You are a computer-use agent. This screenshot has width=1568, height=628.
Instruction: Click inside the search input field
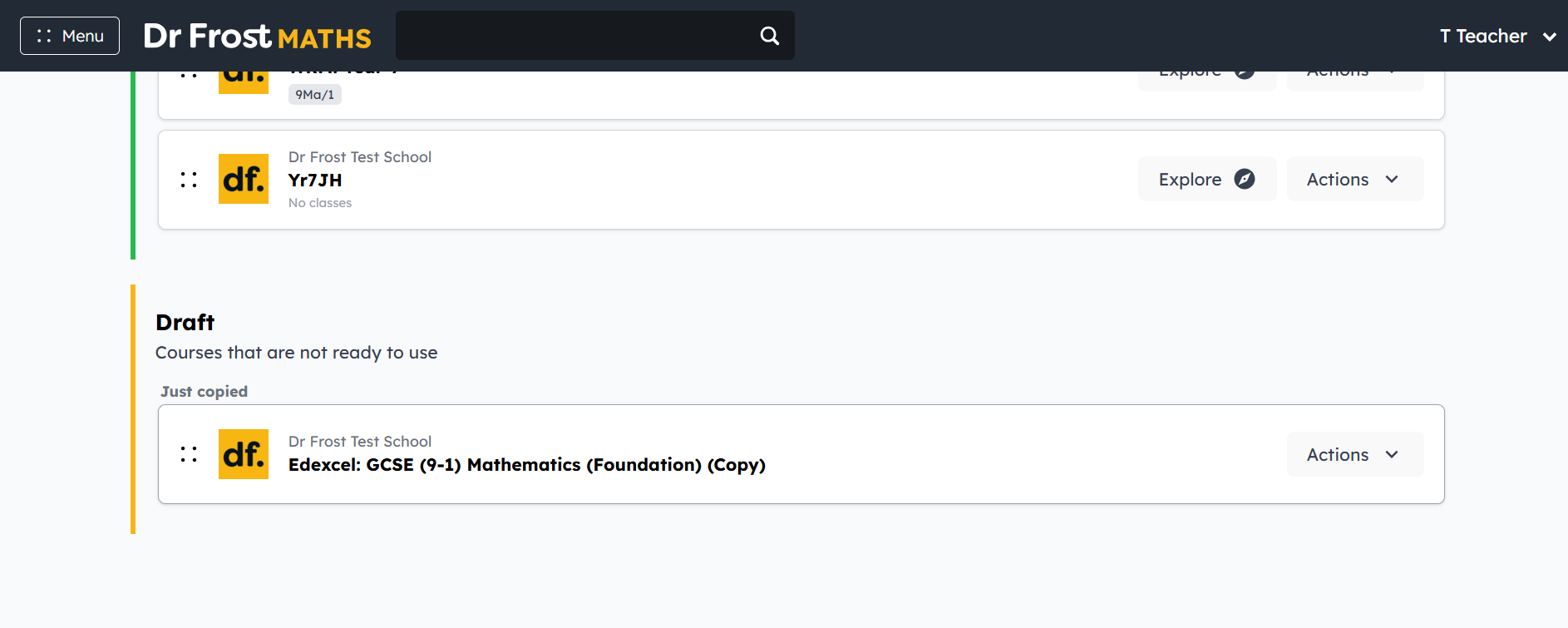(574, 36)
